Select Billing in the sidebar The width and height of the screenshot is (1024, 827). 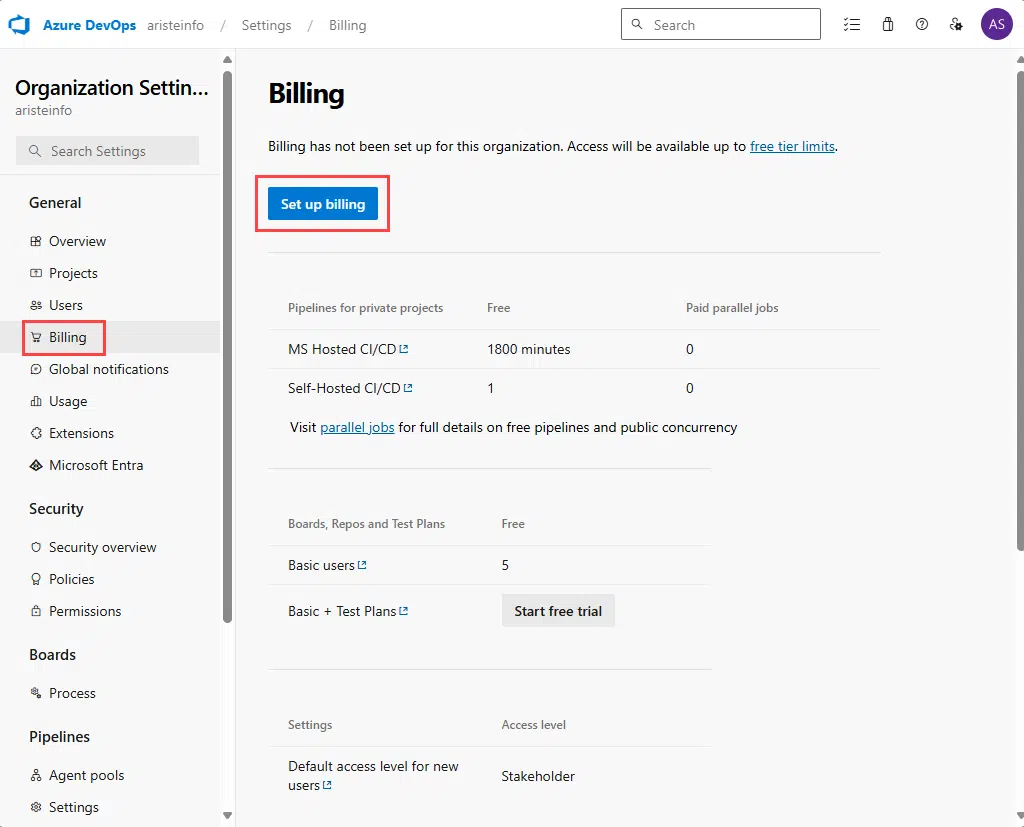tap(64, 337)
